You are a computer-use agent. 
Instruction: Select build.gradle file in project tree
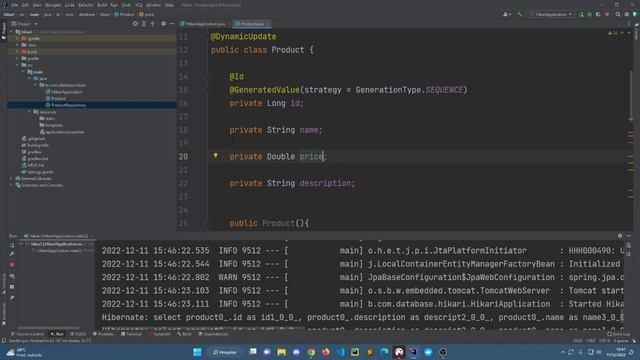[x=35, y=145]
